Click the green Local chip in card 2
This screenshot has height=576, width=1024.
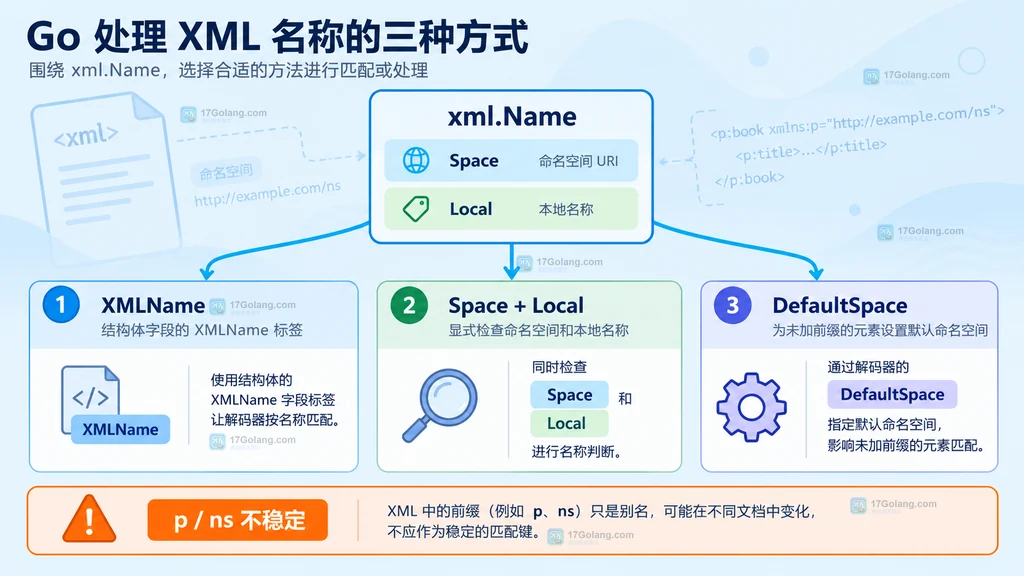coord(569,424)
